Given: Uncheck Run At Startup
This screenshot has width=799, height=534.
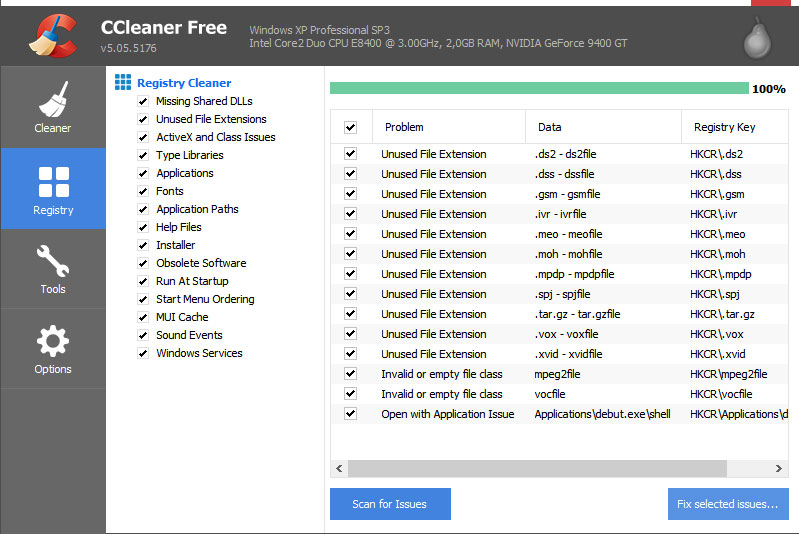Looking at the screenshot, I should [x=143, y=281].
